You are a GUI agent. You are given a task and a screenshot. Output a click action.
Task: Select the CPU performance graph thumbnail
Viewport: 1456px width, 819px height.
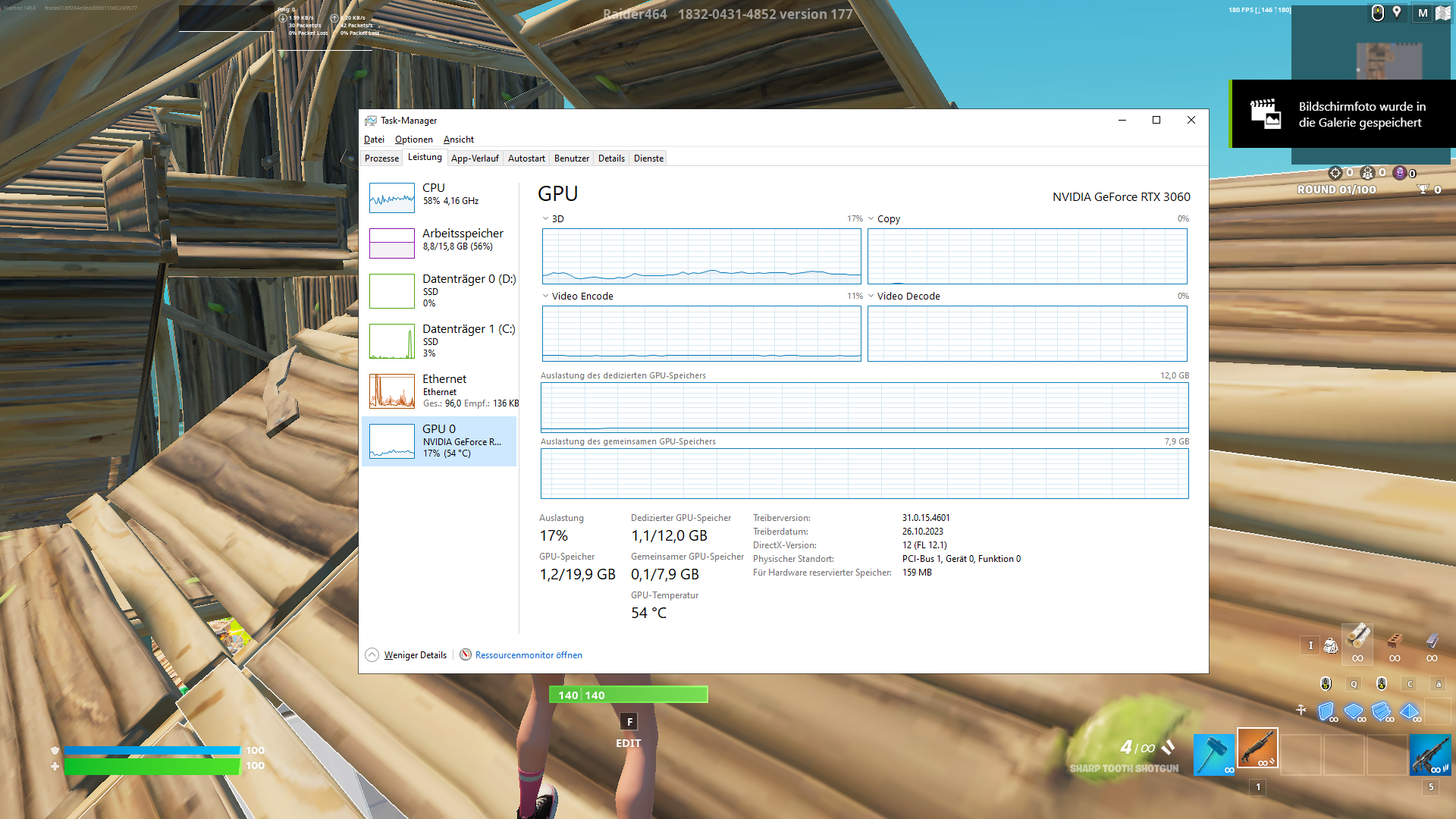[x=392, y=197]
